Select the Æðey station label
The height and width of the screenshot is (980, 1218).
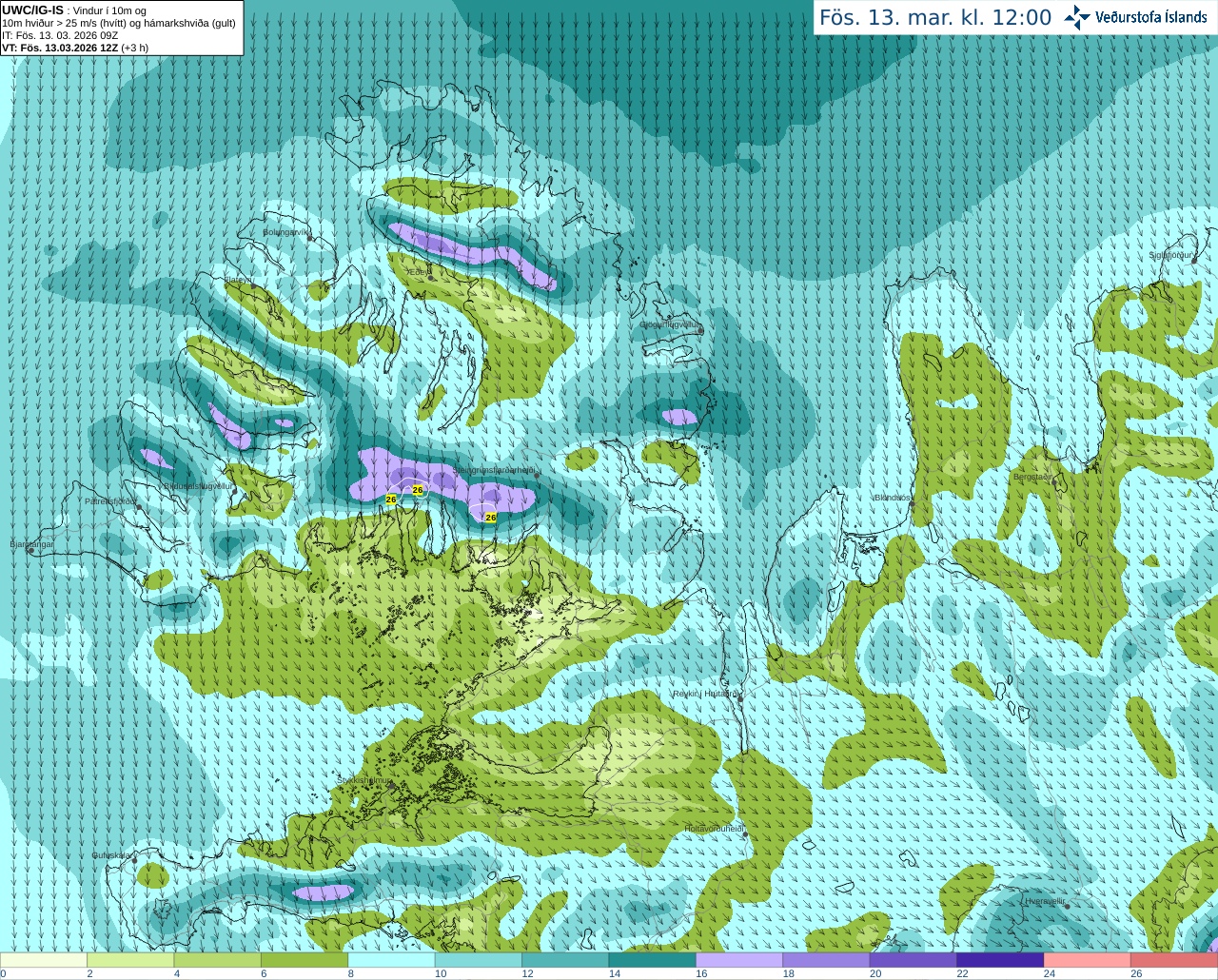[x=419, y=271]
